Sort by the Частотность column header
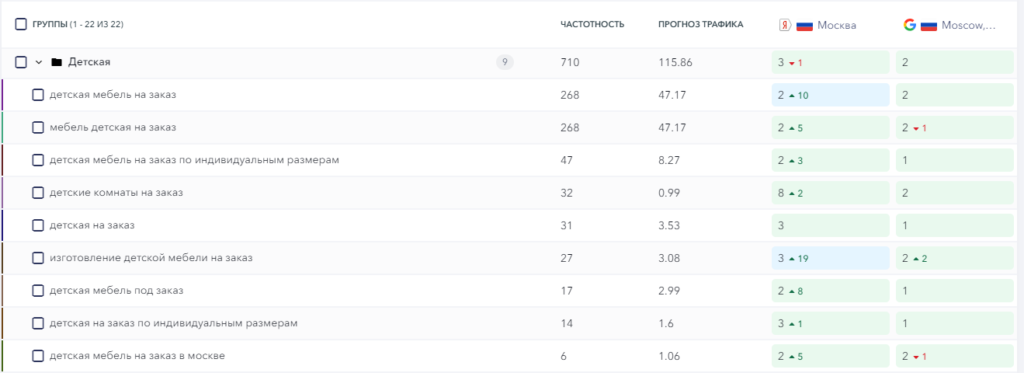The height and width of the screenshot is (373, 1024). coord(592,25)
